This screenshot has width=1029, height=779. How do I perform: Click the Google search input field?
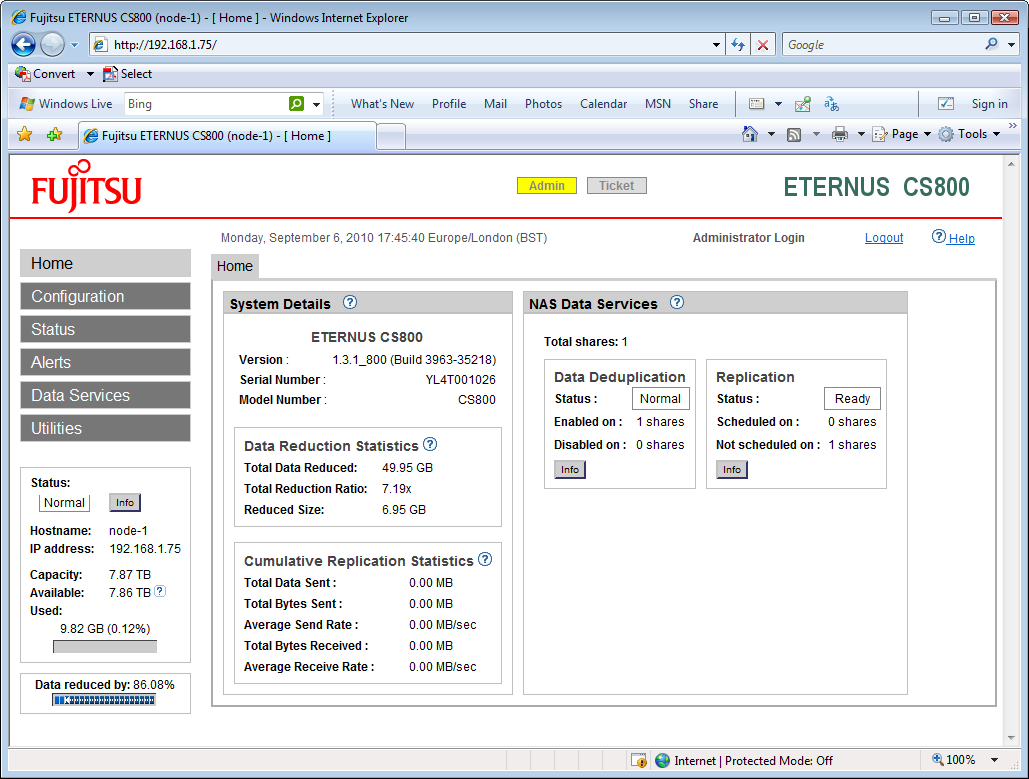pos(883,45)
